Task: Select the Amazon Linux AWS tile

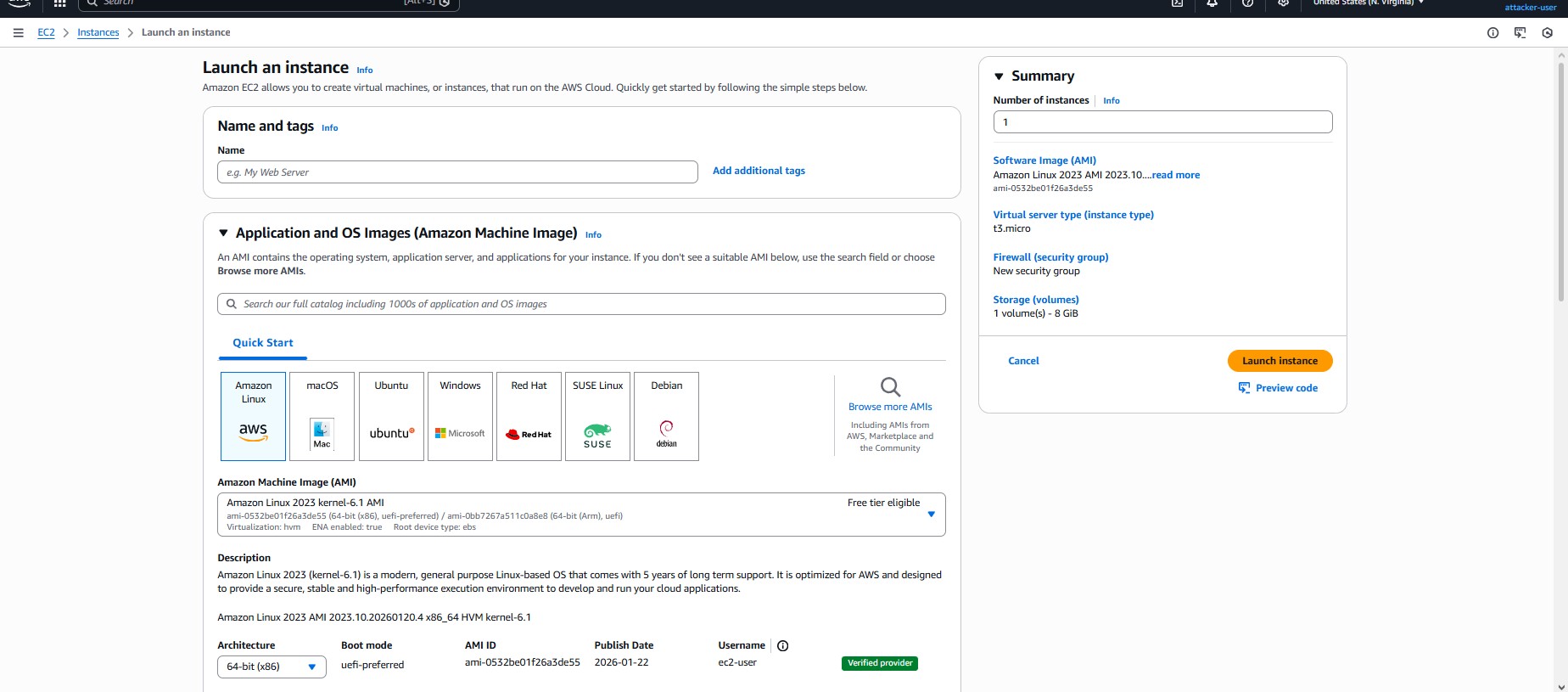Action: coord(253,416)
